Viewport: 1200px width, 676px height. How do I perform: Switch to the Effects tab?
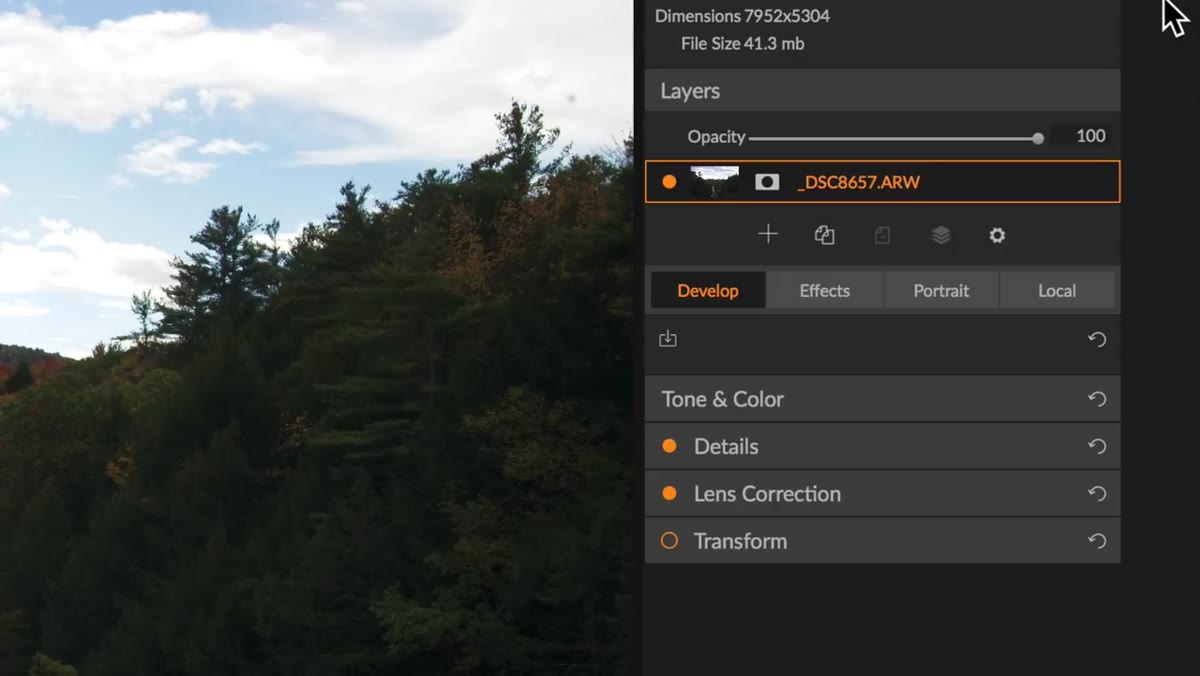825,290
